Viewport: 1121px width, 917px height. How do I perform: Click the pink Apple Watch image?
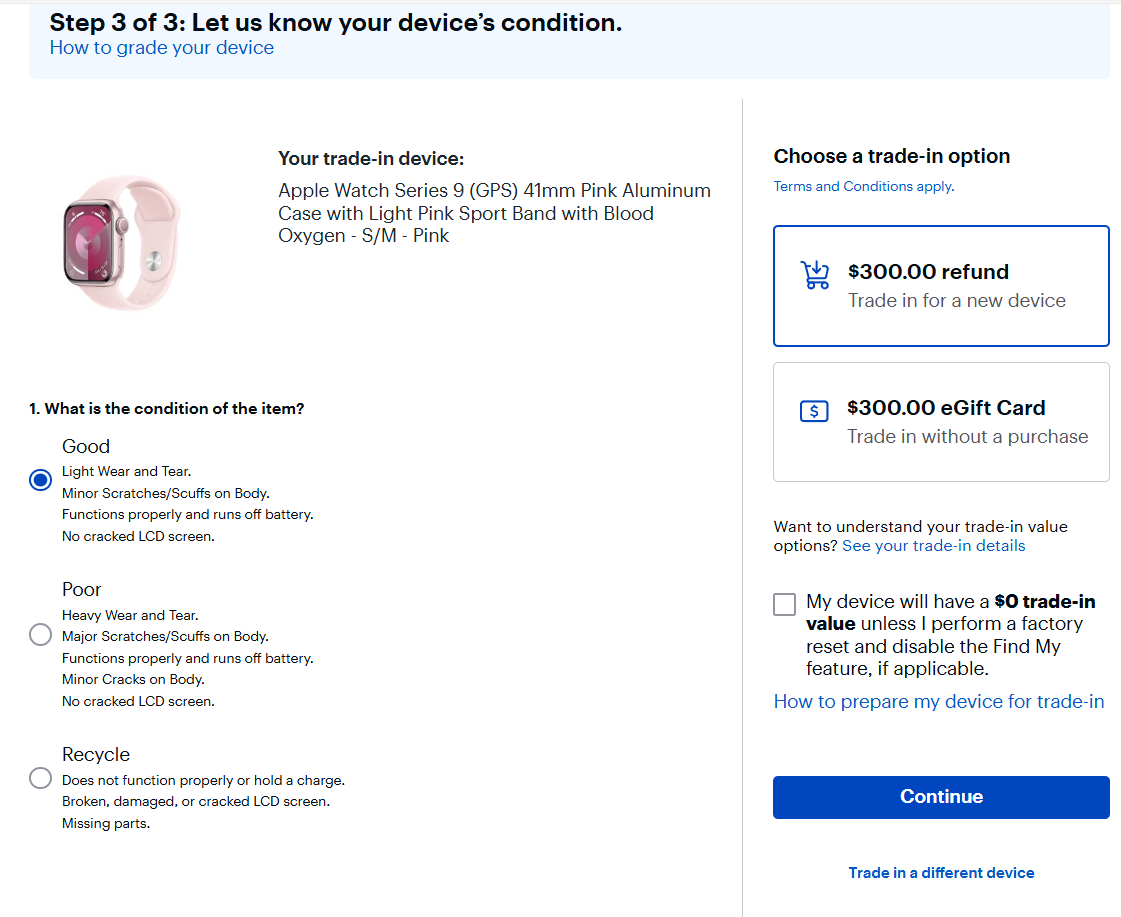(x=121, y=243)
